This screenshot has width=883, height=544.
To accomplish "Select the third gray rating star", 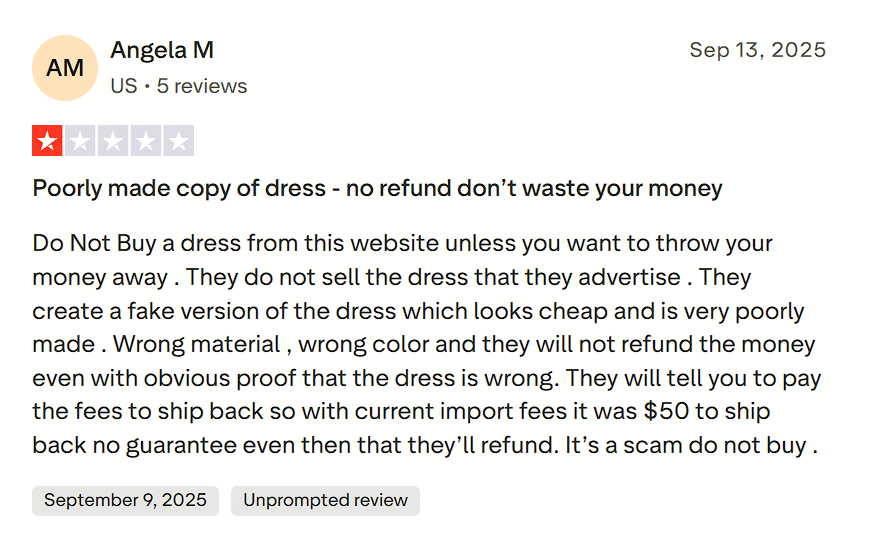I will (113, 141).
